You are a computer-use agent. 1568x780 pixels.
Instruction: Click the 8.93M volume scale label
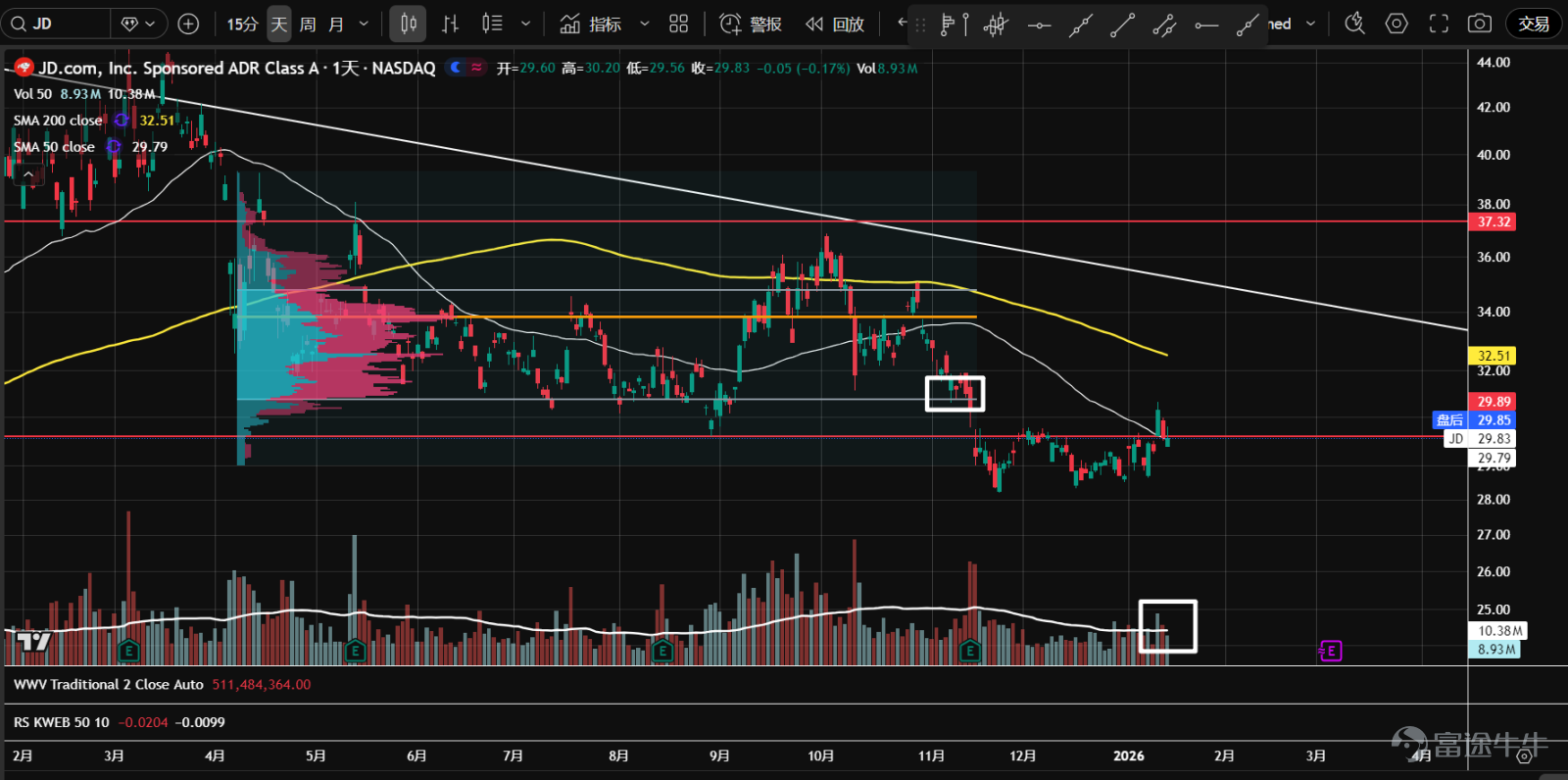[1496, 650]
